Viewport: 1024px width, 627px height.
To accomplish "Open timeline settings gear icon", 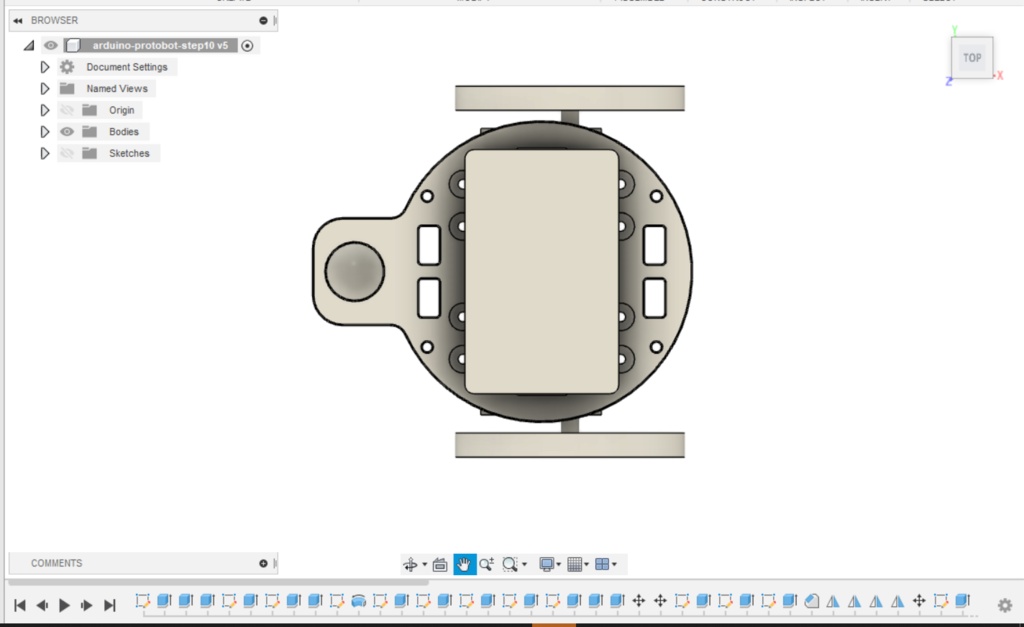I will tap(1005, 605).
